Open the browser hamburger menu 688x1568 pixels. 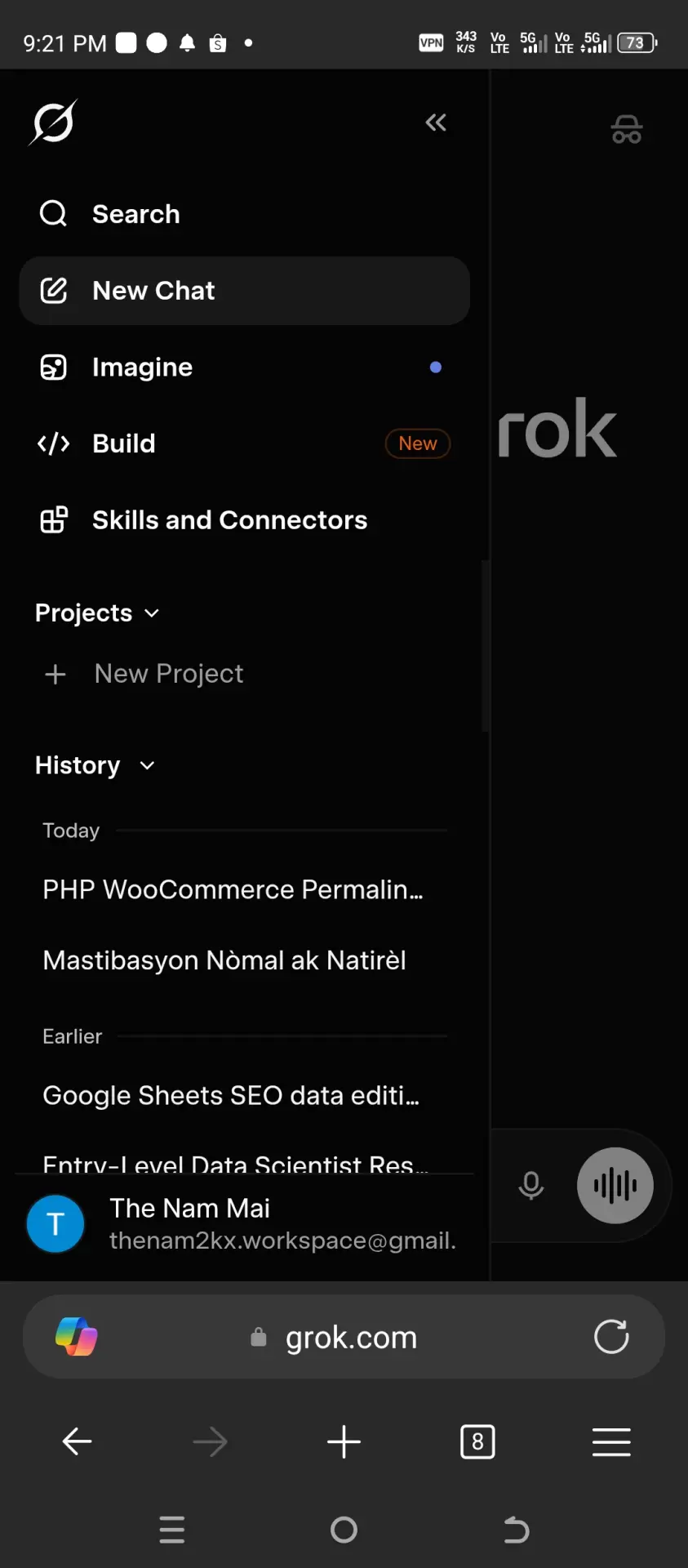pos(611,1441)
